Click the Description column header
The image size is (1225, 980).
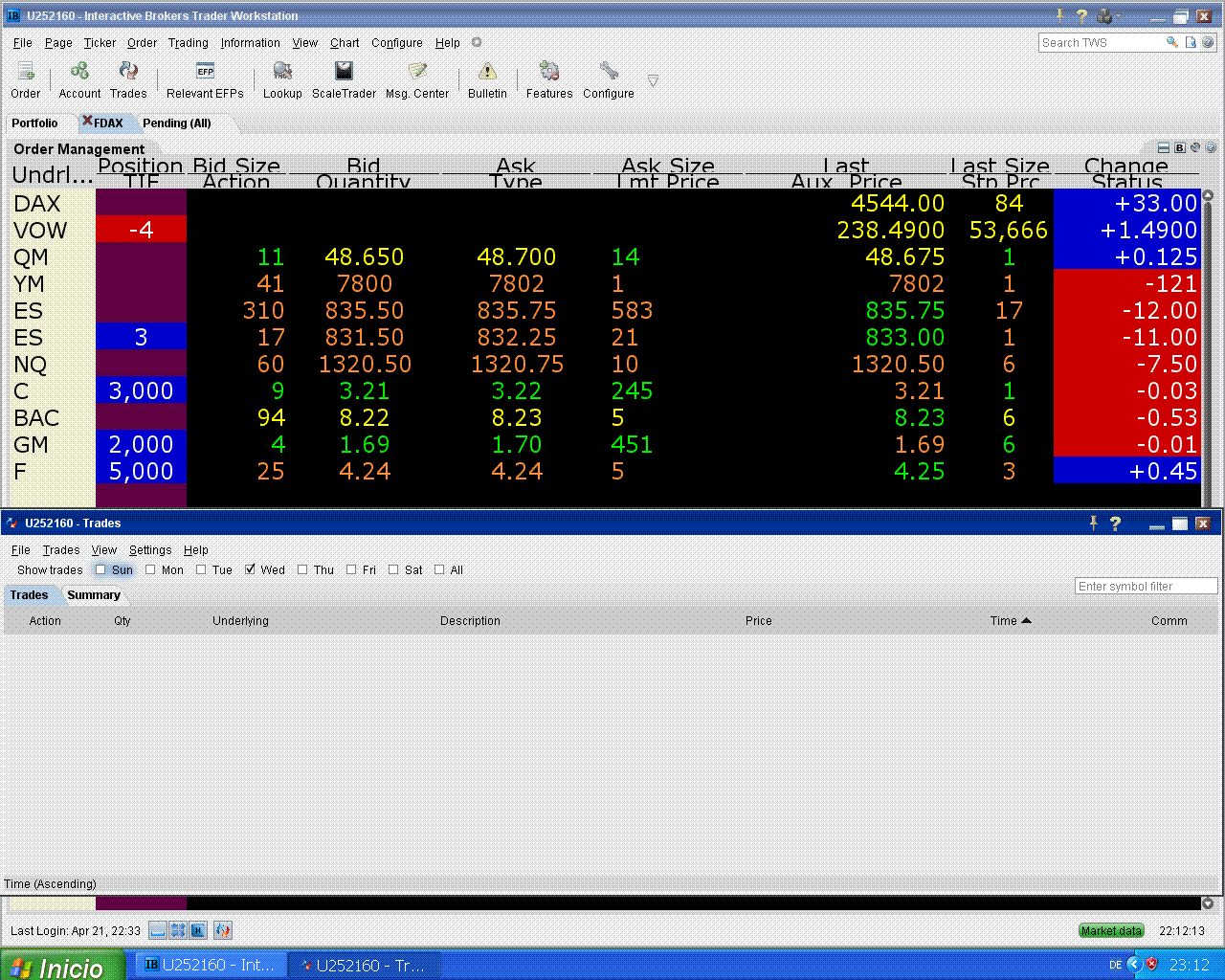470,621
